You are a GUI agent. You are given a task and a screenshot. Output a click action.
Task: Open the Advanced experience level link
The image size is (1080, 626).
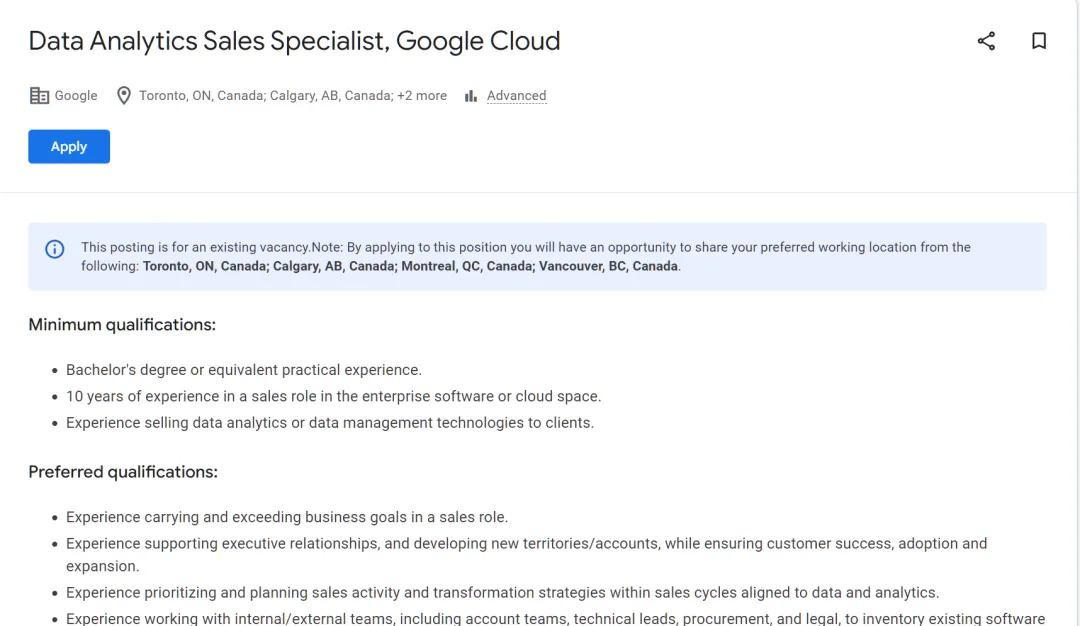pyautogui.click(x=516, y=96)
